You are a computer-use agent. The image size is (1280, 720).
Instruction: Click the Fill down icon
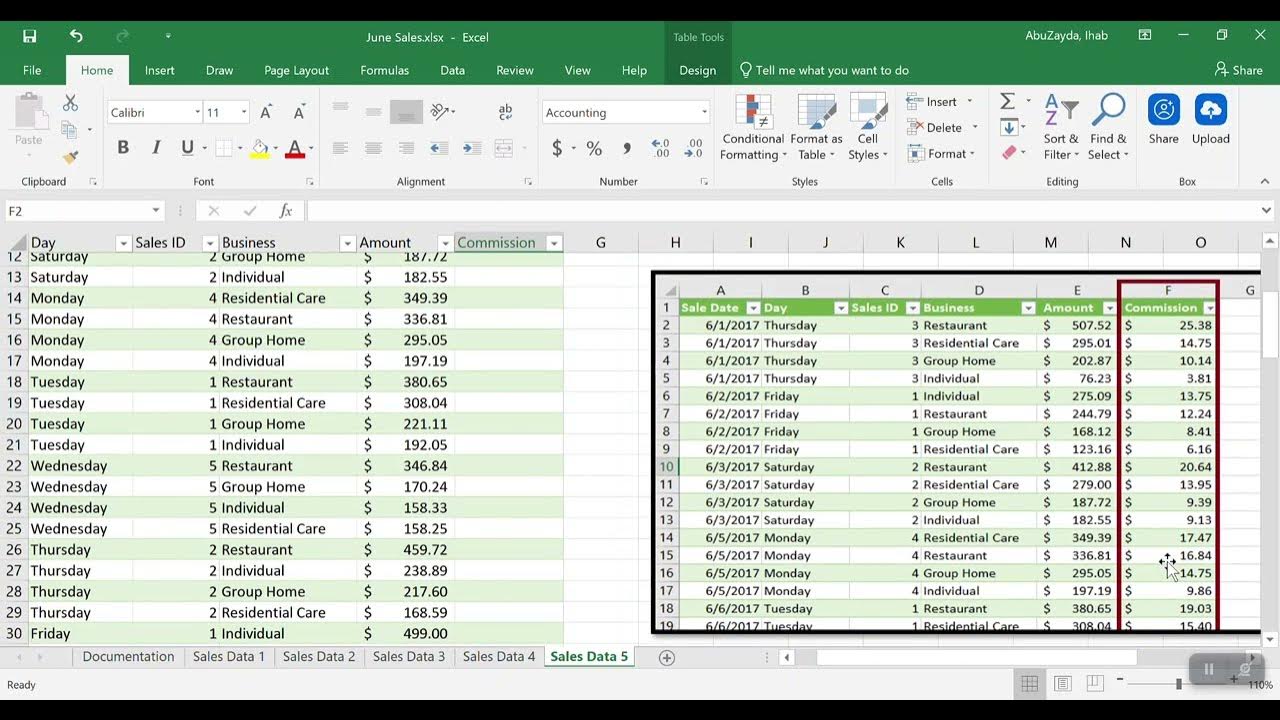click(1009, 127)
